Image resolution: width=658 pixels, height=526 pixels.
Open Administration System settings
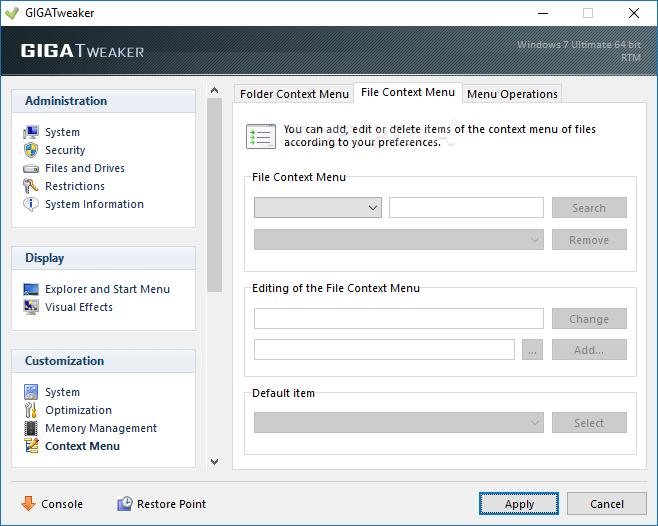[x=62, y=132]
